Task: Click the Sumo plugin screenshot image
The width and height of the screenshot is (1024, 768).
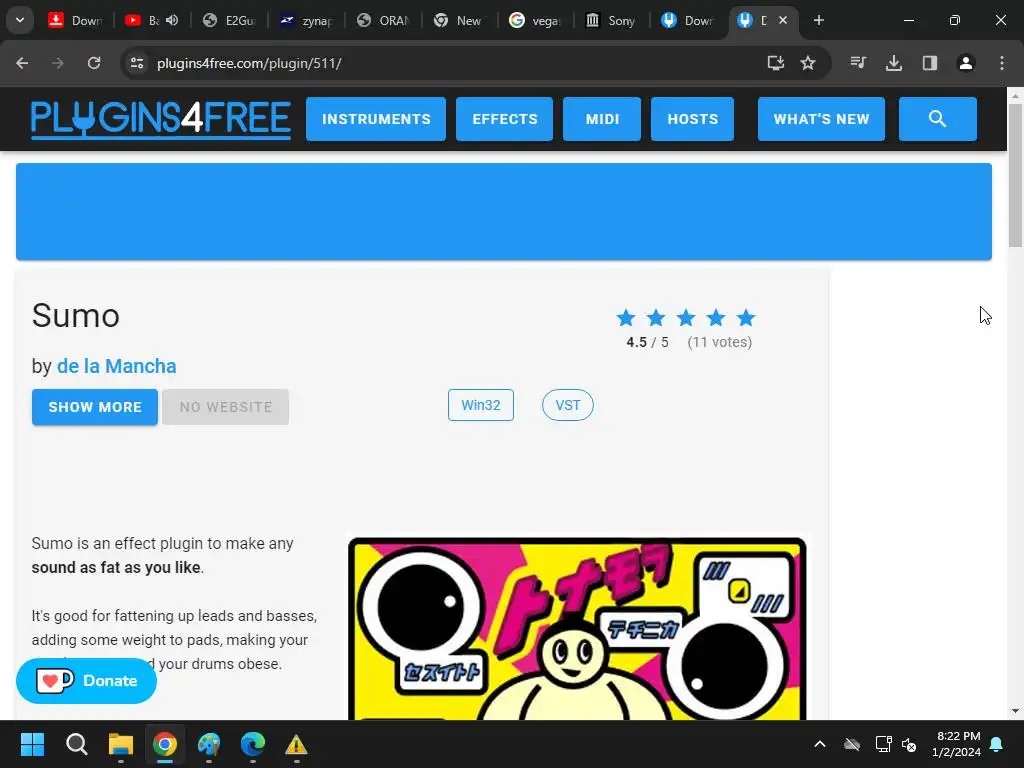Action: point(577,629)
